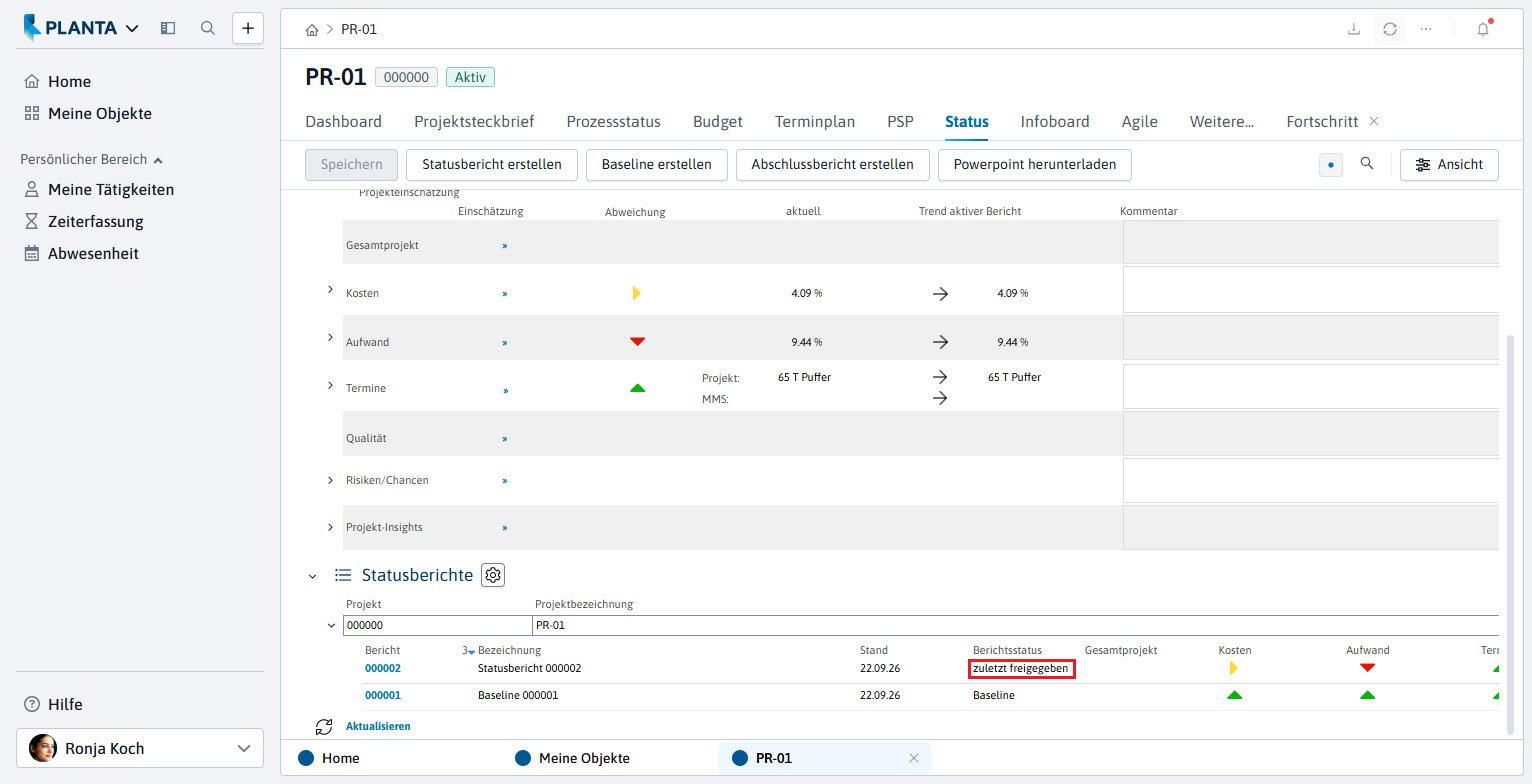Open the Ansicht view options
Viewport: 1532px width, 784px height.
pos(1449,165)
